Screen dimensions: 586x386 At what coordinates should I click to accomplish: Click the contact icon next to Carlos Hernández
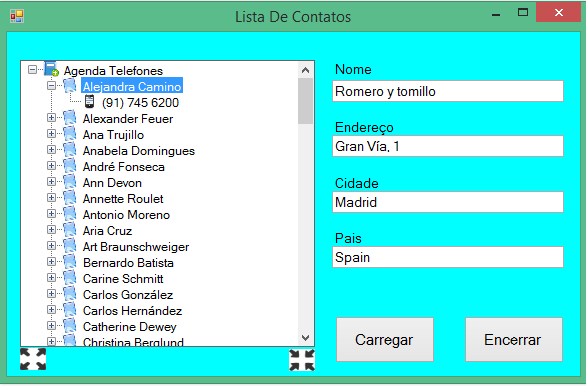pos(70,310)
